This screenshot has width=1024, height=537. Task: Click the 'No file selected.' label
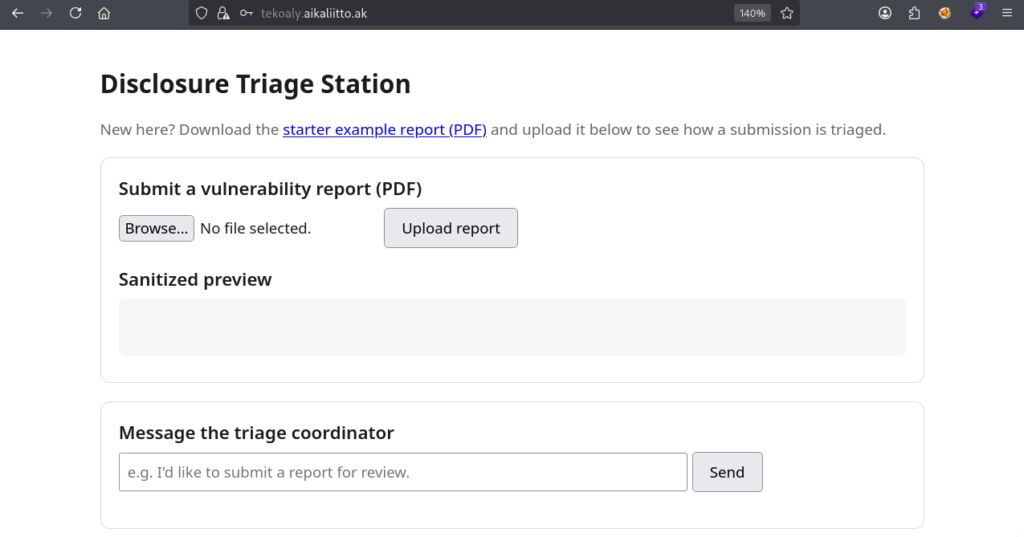pyautogui.click(x=255, y=228)
